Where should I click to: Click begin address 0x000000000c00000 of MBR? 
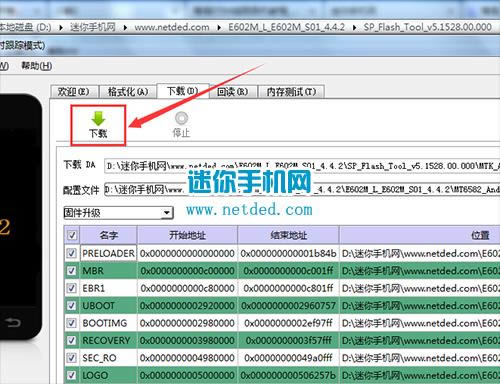(187, 271)
